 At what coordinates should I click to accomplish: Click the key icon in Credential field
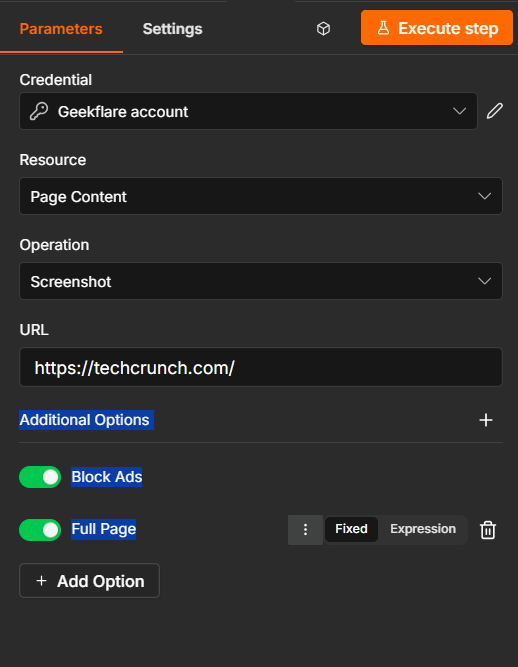coord(39,111)
